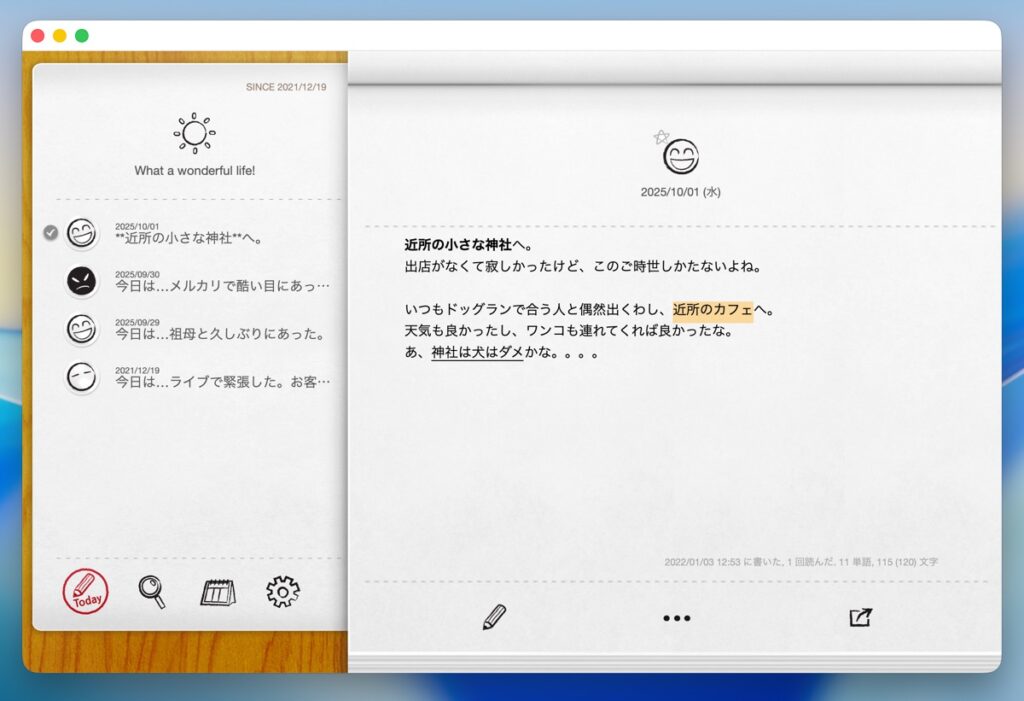Open the three-dots more options menu
1024x701 pixels.
coord(677,618)
